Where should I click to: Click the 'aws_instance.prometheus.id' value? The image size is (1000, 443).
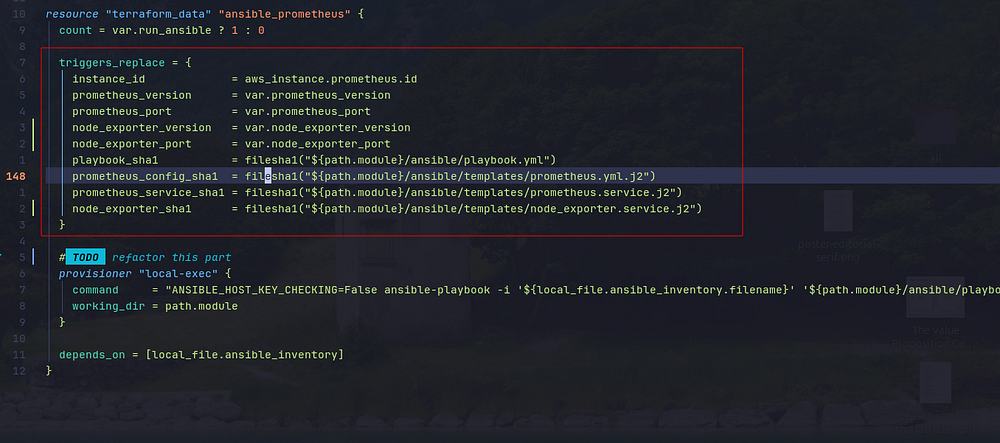[x=331, y=79]
